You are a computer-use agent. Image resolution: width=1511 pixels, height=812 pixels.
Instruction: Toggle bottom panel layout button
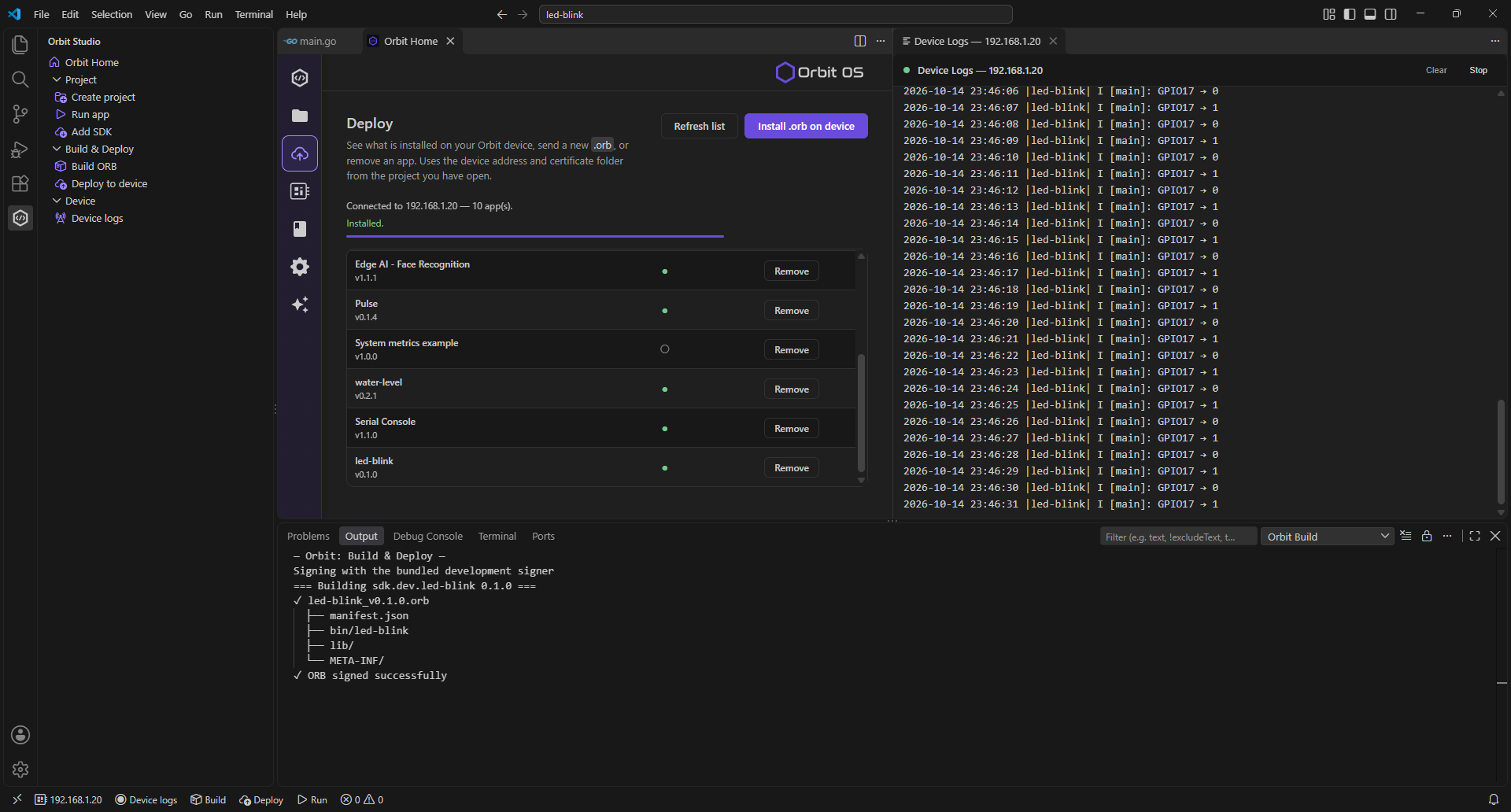(1370, 14)
